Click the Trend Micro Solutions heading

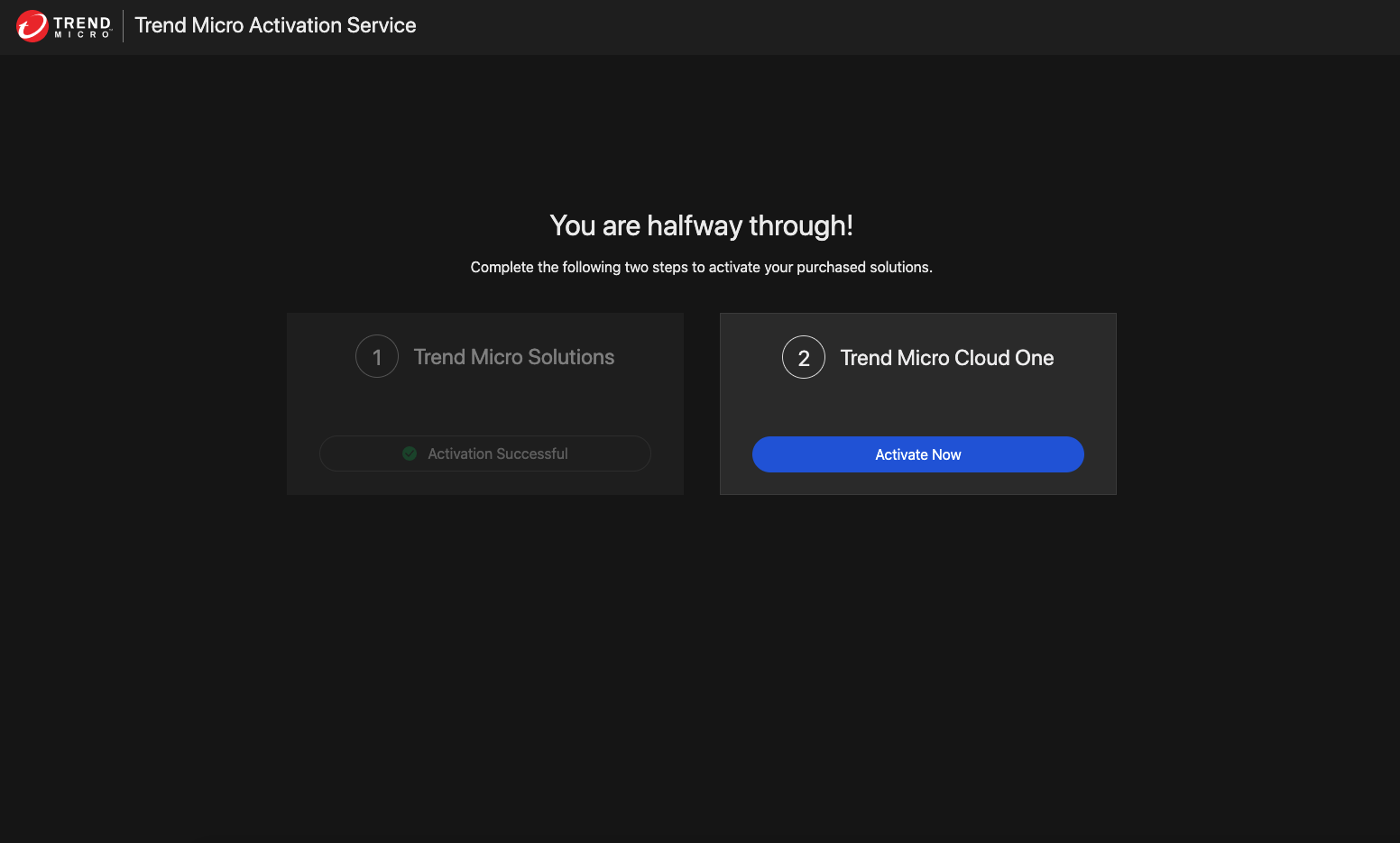point(513,357)
